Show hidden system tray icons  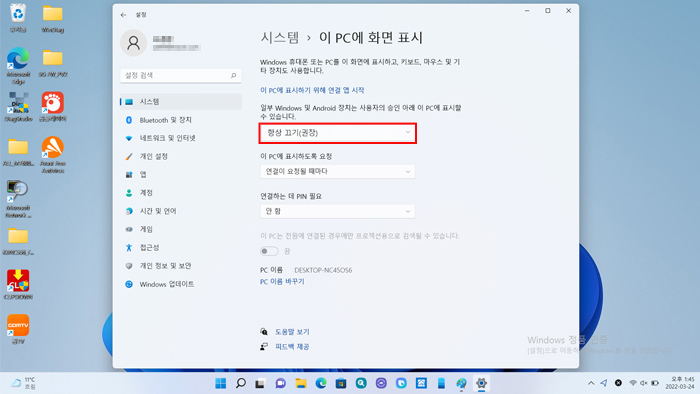591,383
